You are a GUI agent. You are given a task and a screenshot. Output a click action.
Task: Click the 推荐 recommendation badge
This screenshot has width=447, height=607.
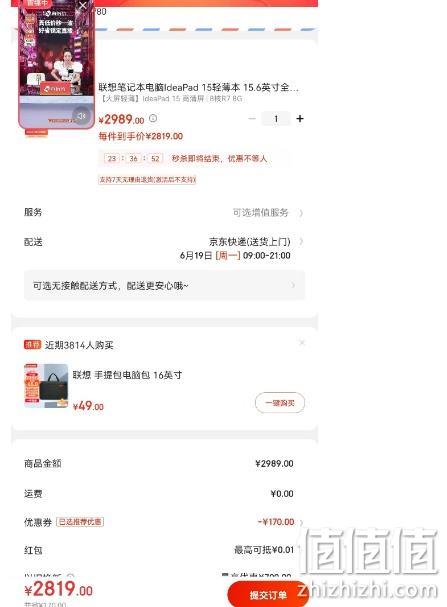click(33, 345)
